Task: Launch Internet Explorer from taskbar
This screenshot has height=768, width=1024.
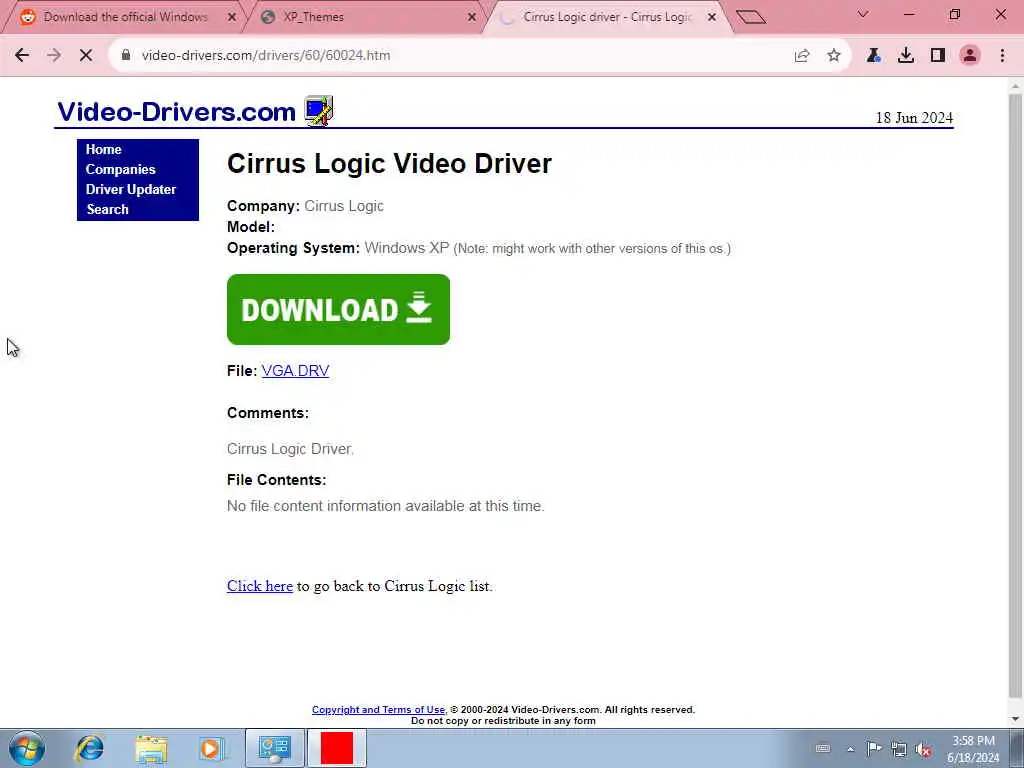Action: coord(89,748)
